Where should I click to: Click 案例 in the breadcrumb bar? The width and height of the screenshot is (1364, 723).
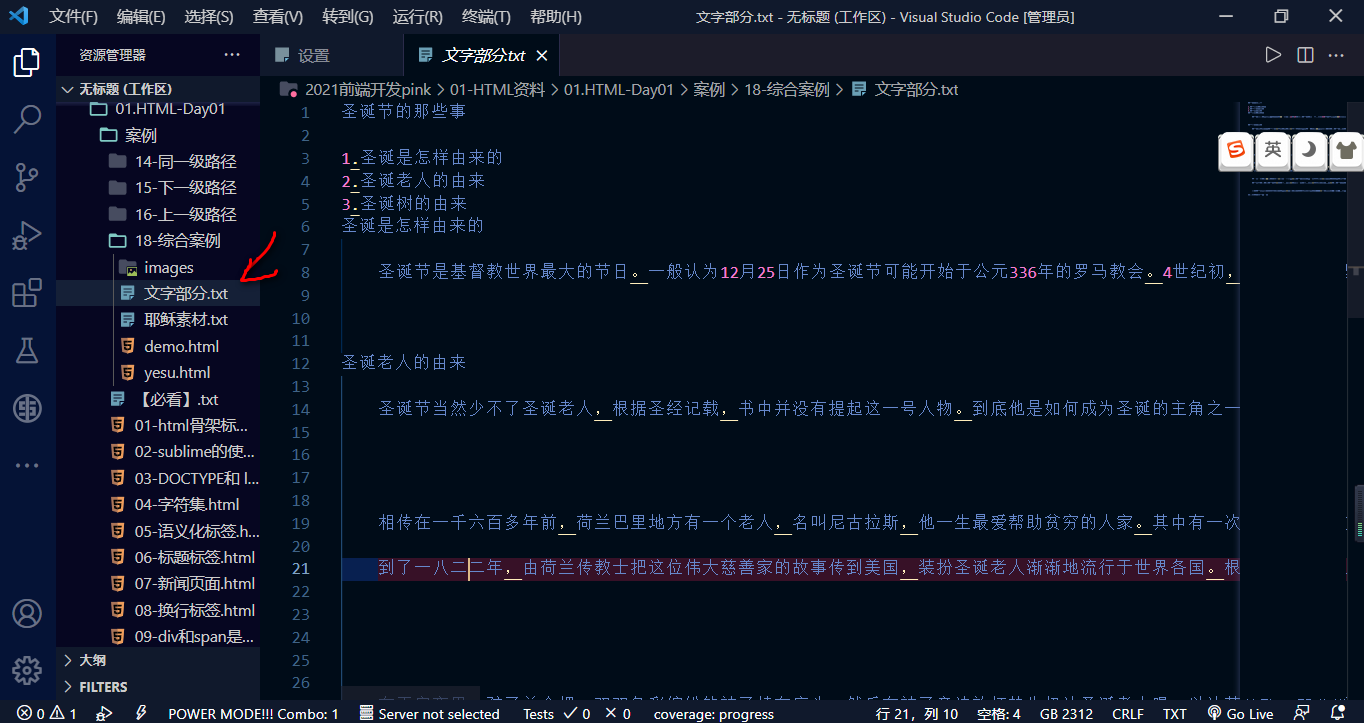pyautogui.click(x=711, y=89)
